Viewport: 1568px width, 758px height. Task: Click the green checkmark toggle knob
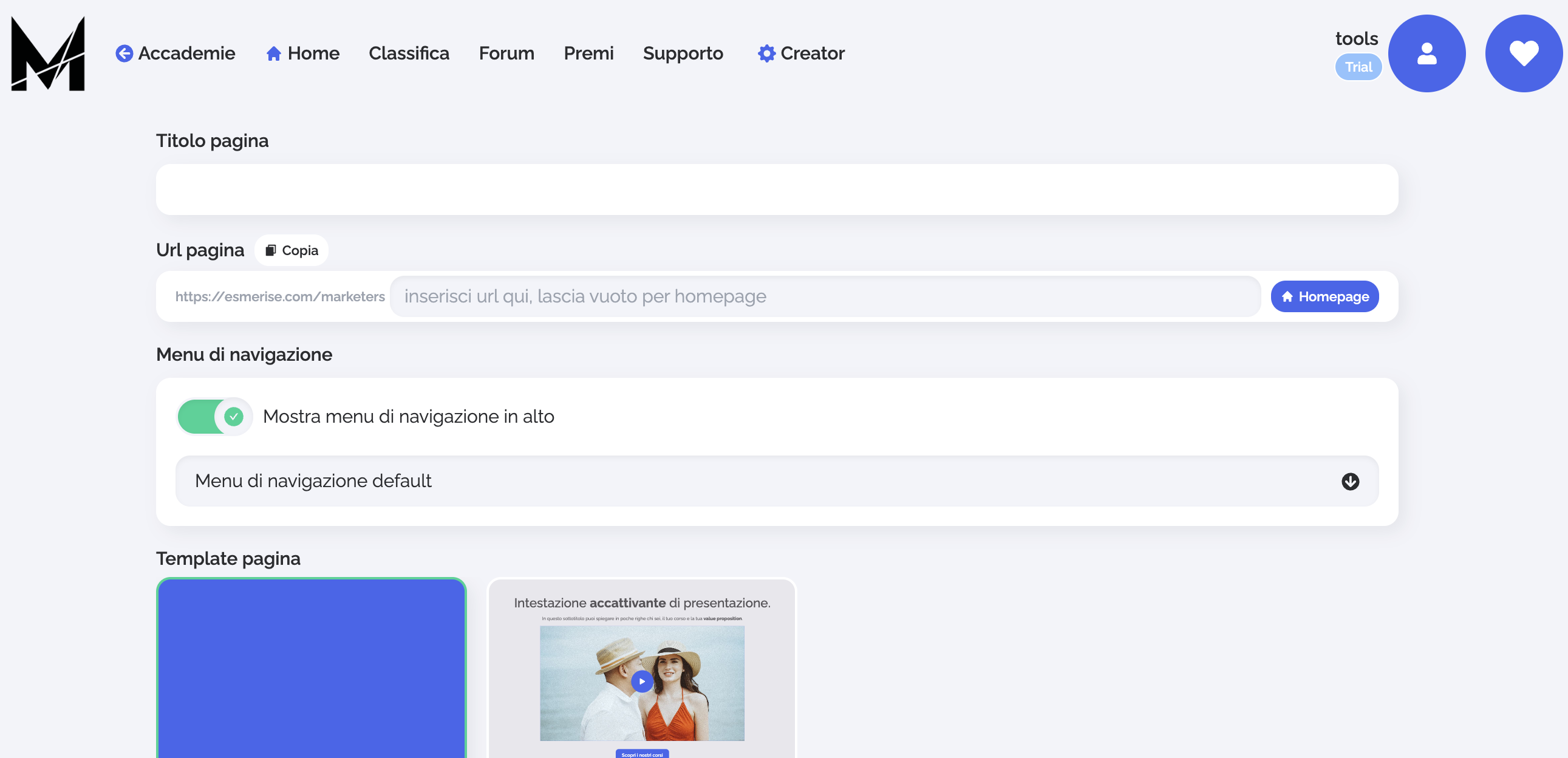pos(234,417)
